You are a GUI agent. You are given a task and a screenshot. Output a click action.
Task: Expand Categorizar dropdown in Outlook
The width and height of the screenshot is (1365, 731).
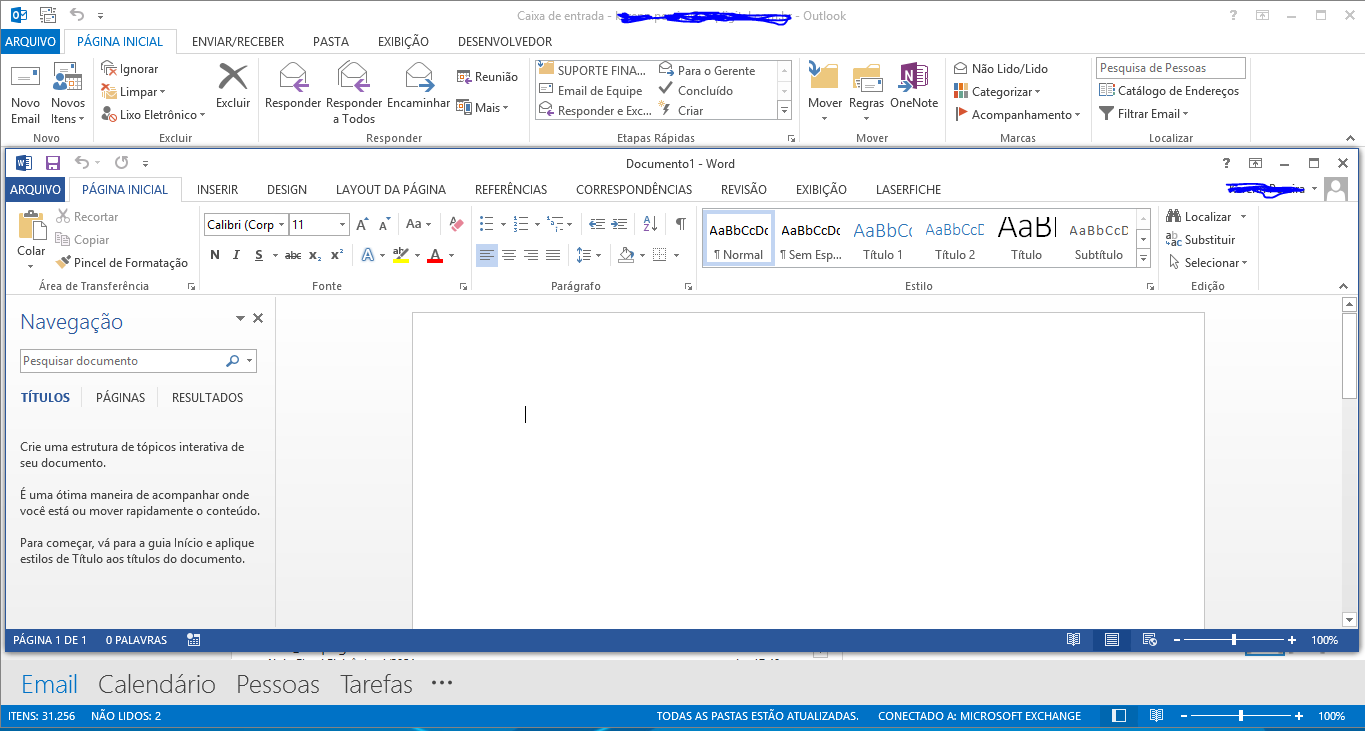[997, 92]
